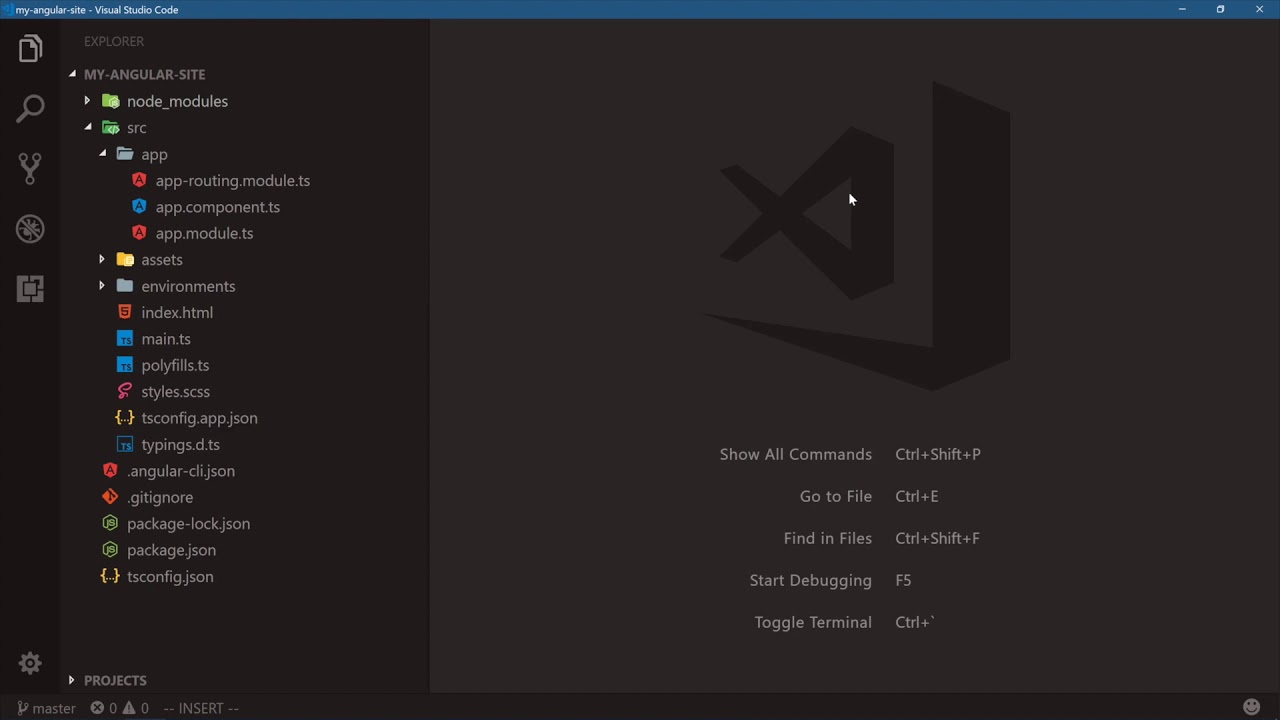Click the src folder icon
The image size is (1280, 720).
111,128
